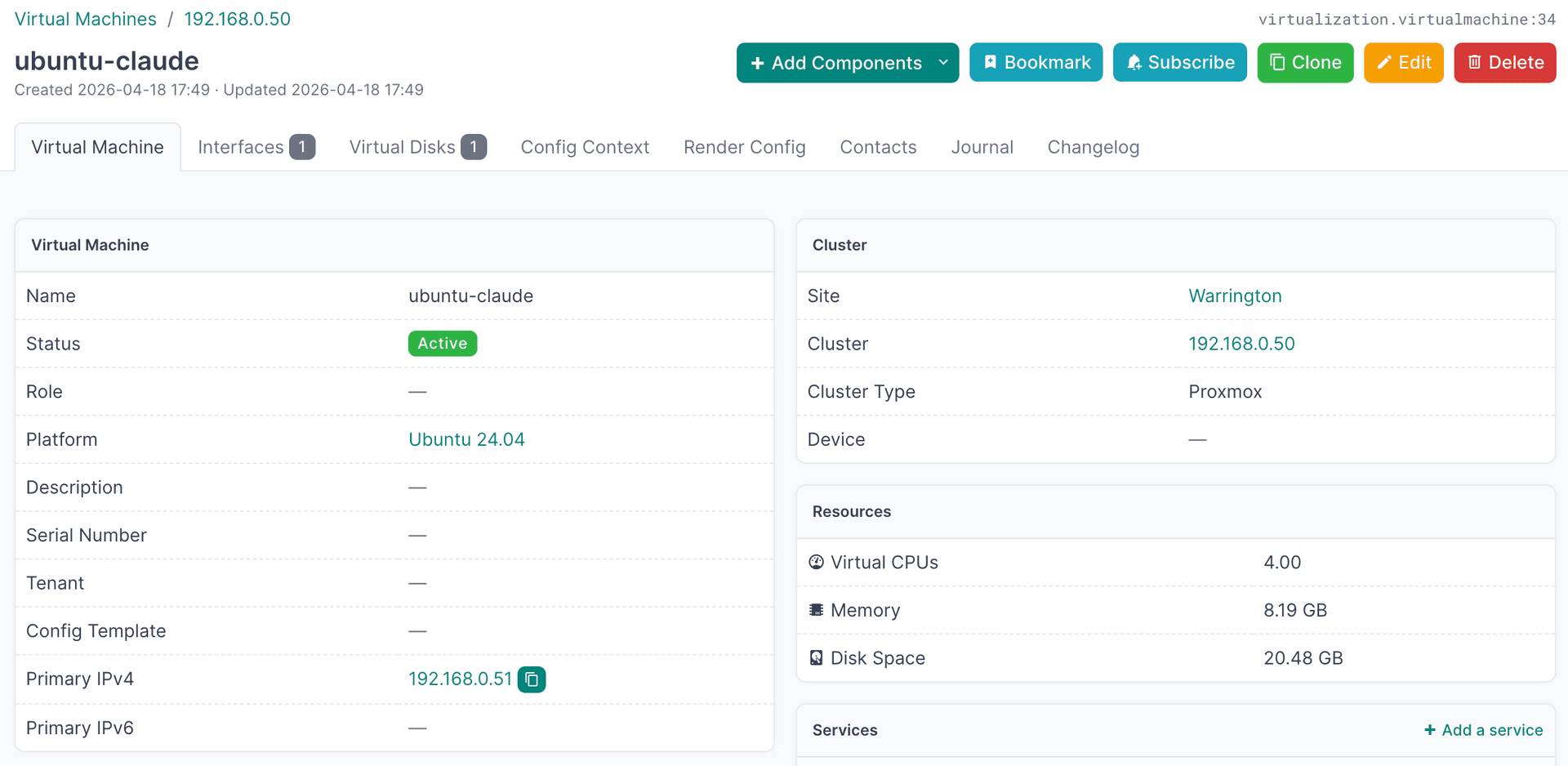Viewport: 1568px width, 766px height.
Task: Click the Cluster panel heading
Action: click(x=840, y=245)
